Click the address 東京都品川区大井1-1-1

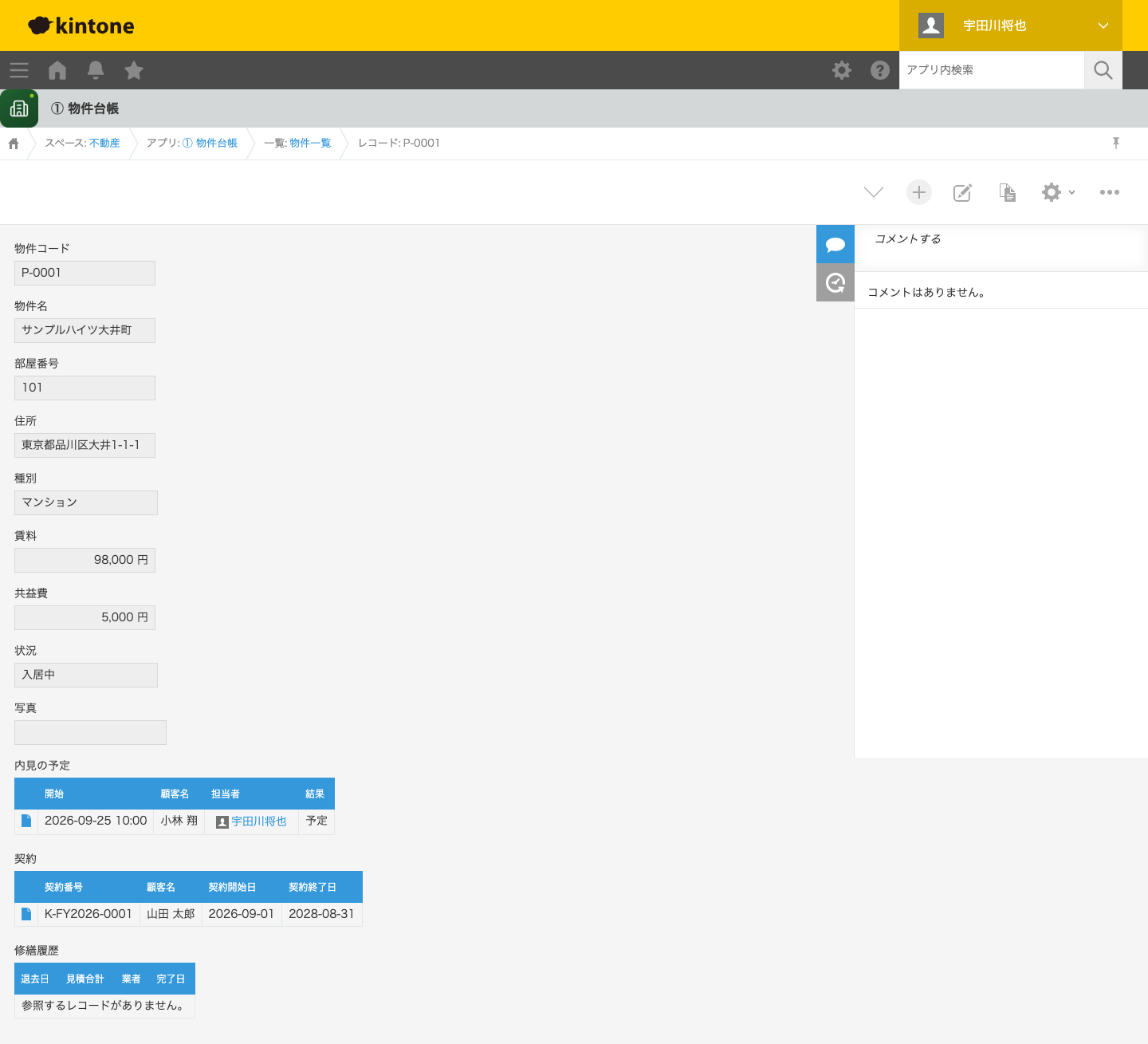(85, 445)
